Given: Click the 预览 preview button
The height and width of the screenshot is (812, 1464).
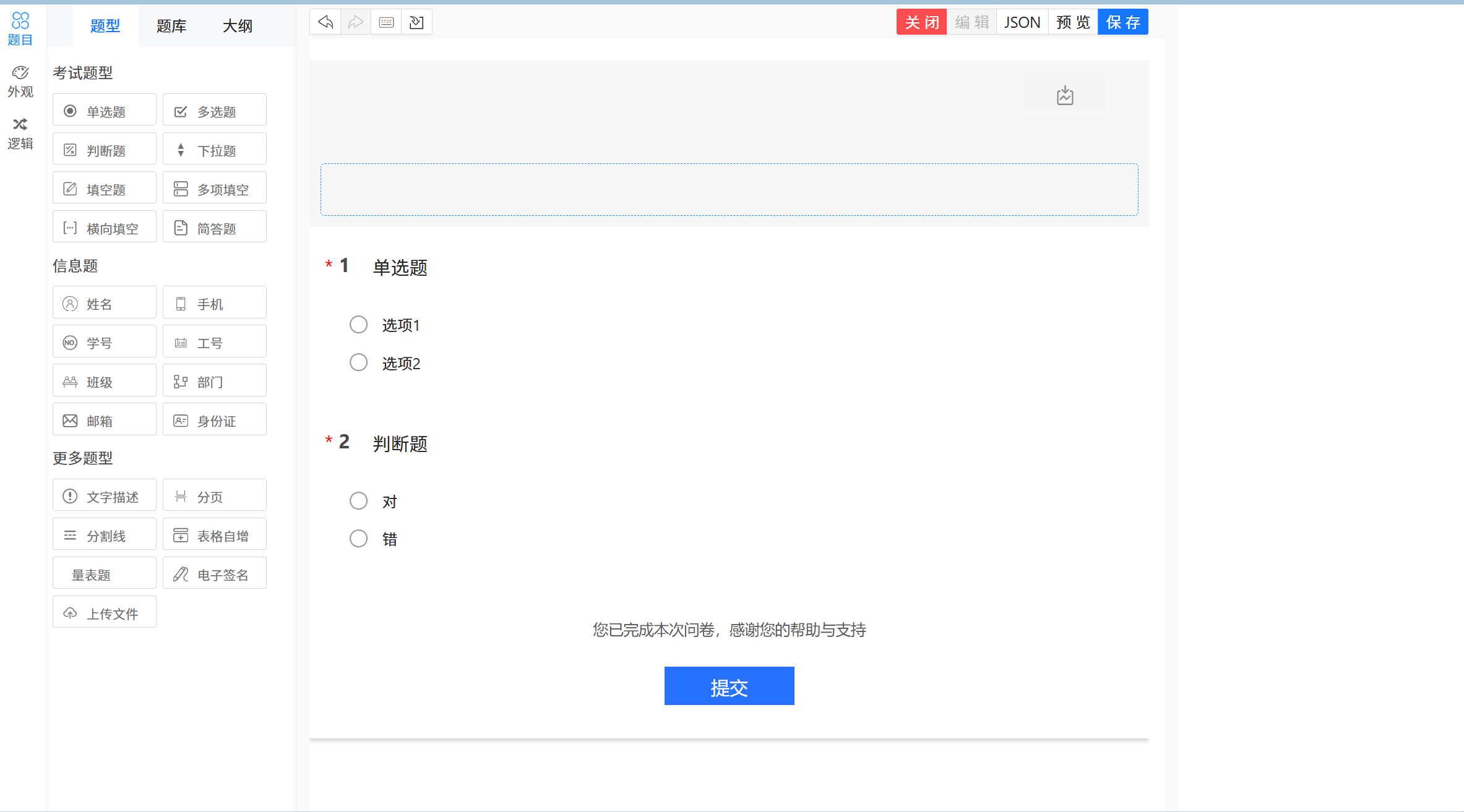Looking at the screenshot, I should [1072, 22].
